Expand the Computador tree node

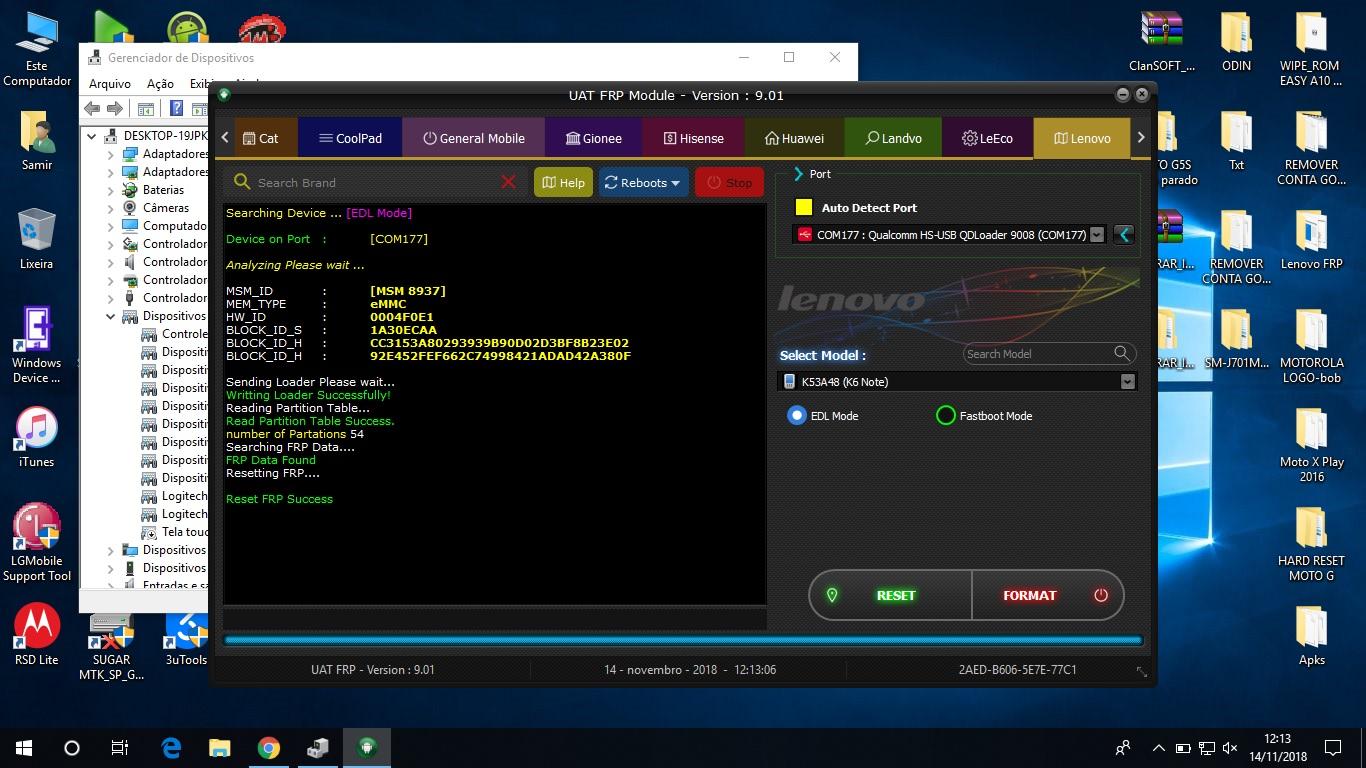(x=110, y=226)
